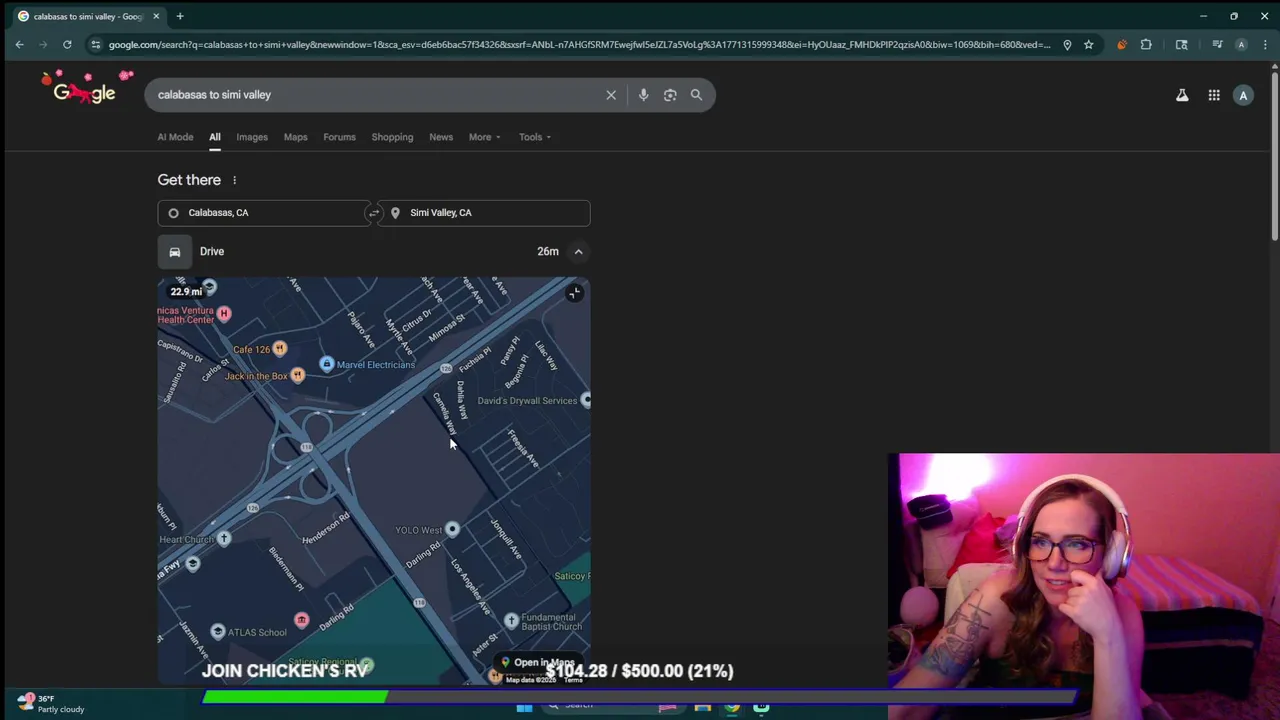
Task: Click the location permission icon in address bar
Action: coord(1067,44)
